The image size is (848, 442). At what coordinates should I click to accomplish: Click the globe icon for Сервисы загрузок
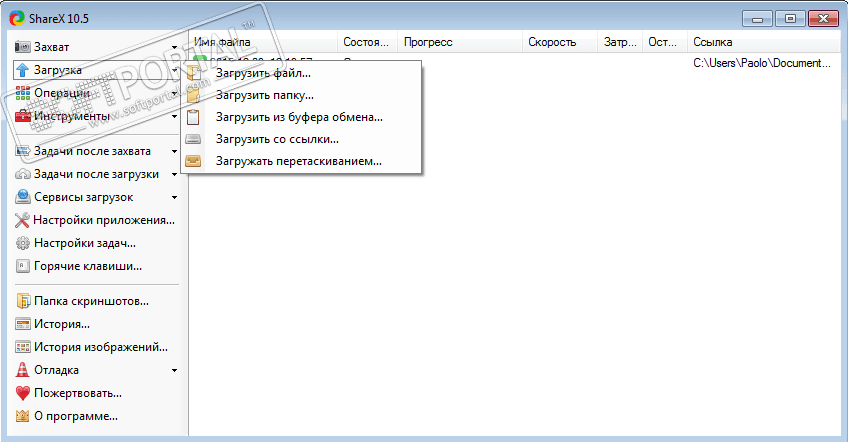click(22, 197)
